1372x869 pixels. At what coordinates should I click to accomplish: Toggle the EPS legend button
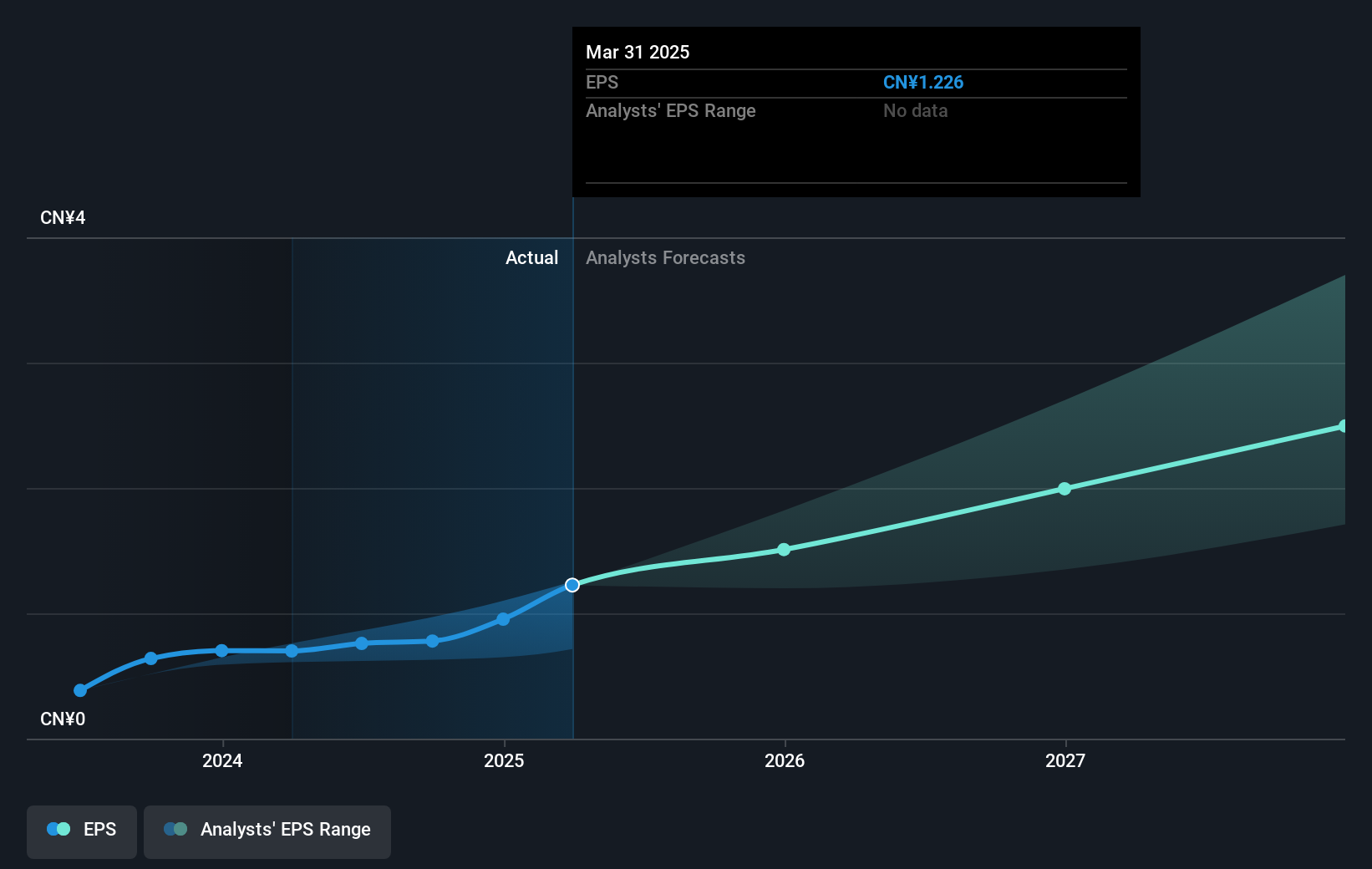(82, 831)
